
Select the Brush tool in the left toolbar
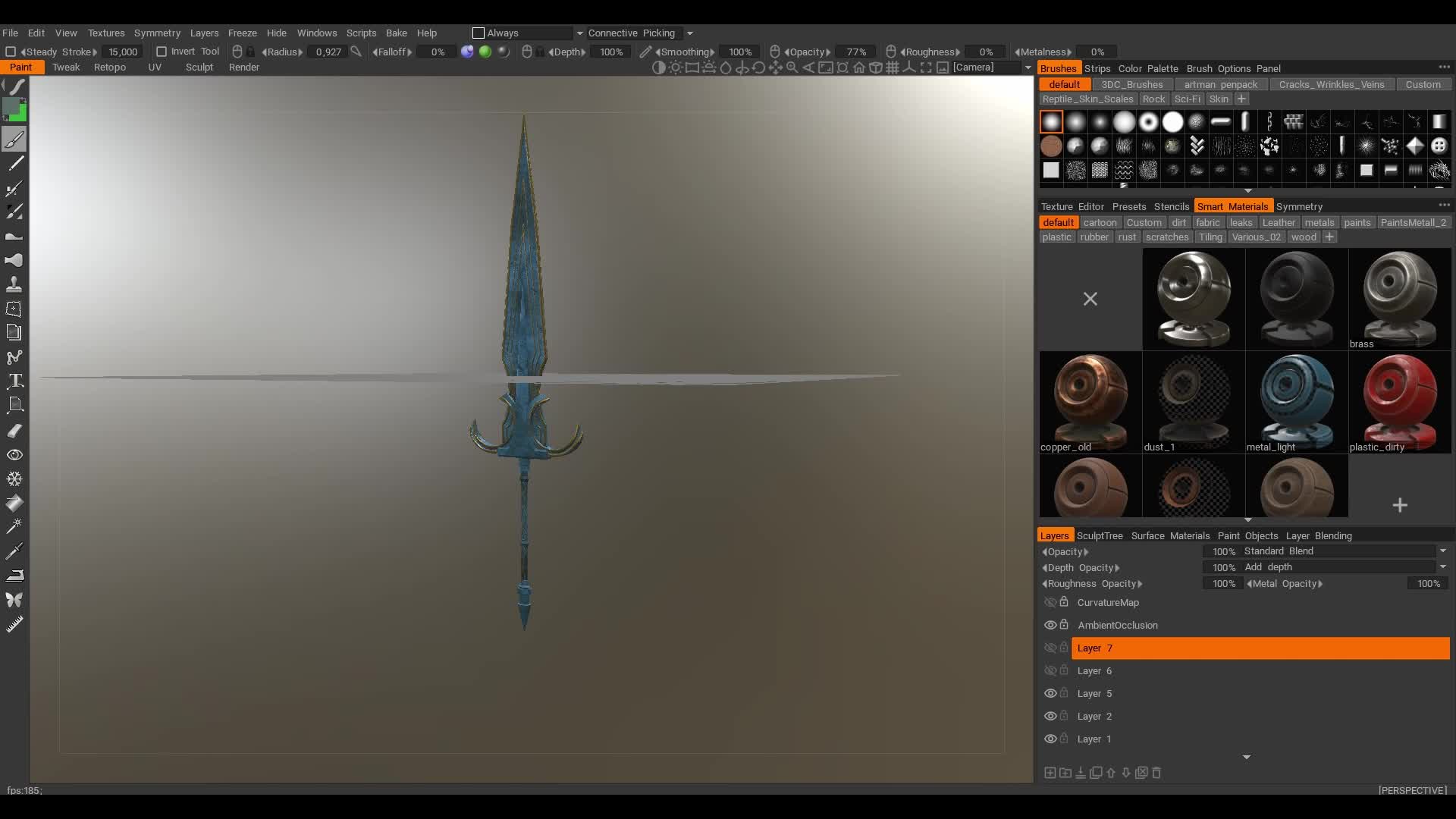tap(14, 139)
